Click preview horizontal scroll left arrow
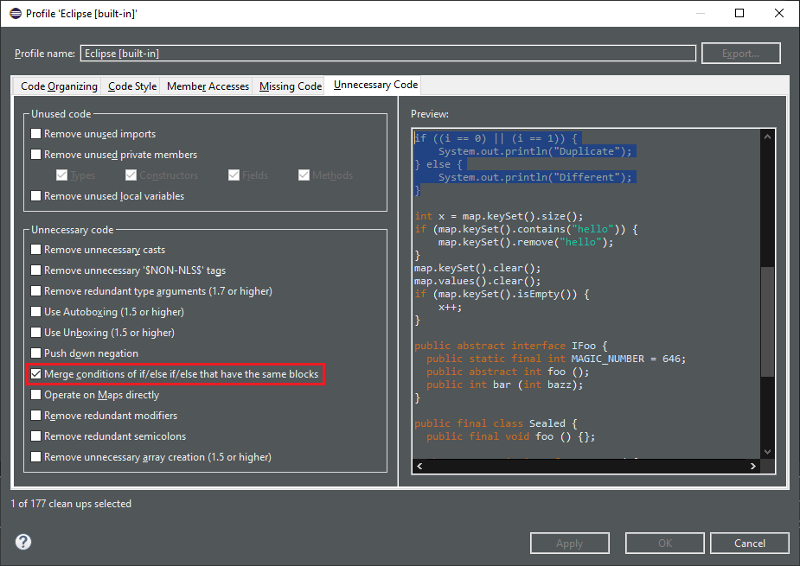800x566 pixels. 419,466
